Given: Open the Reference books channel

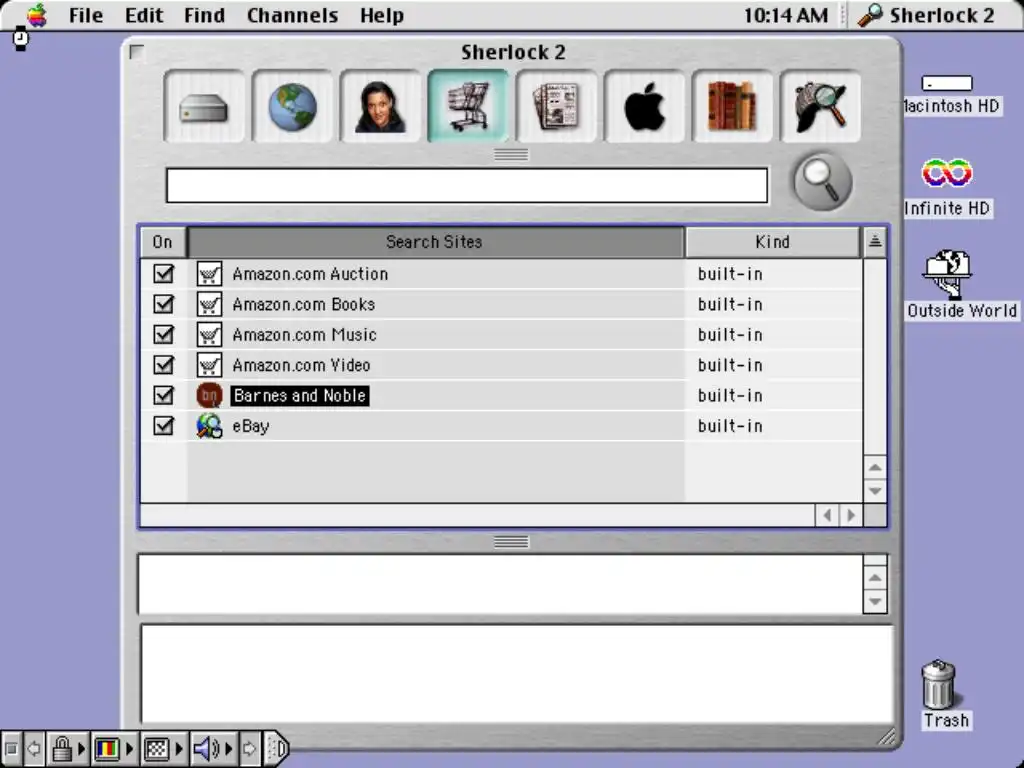Looking at the screenshot, I should pyautogui.click(x=732, y=106).
